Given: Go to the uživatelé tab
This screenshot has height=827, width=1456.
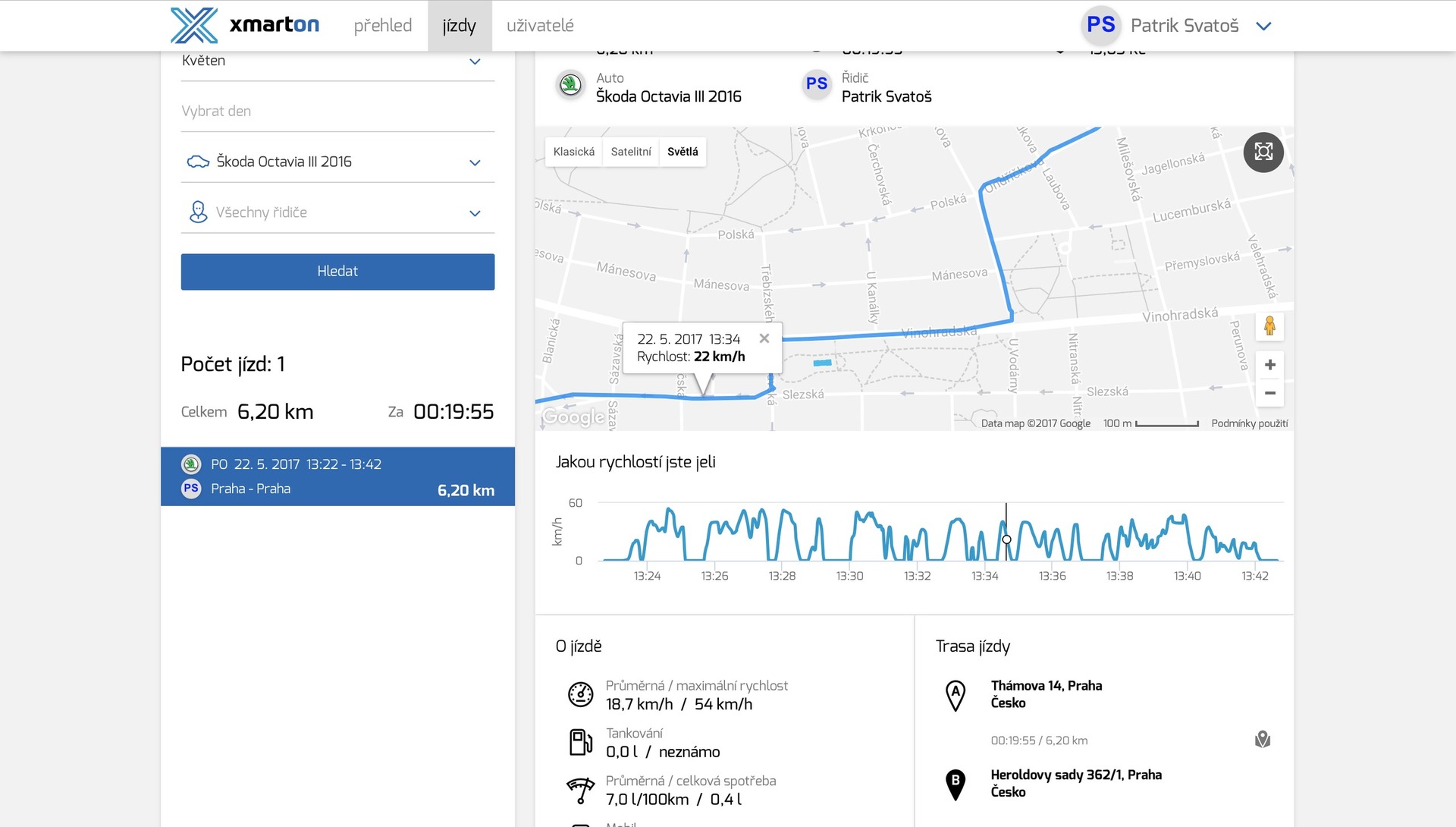Looking at the screenshot, I should coord(540,26).
